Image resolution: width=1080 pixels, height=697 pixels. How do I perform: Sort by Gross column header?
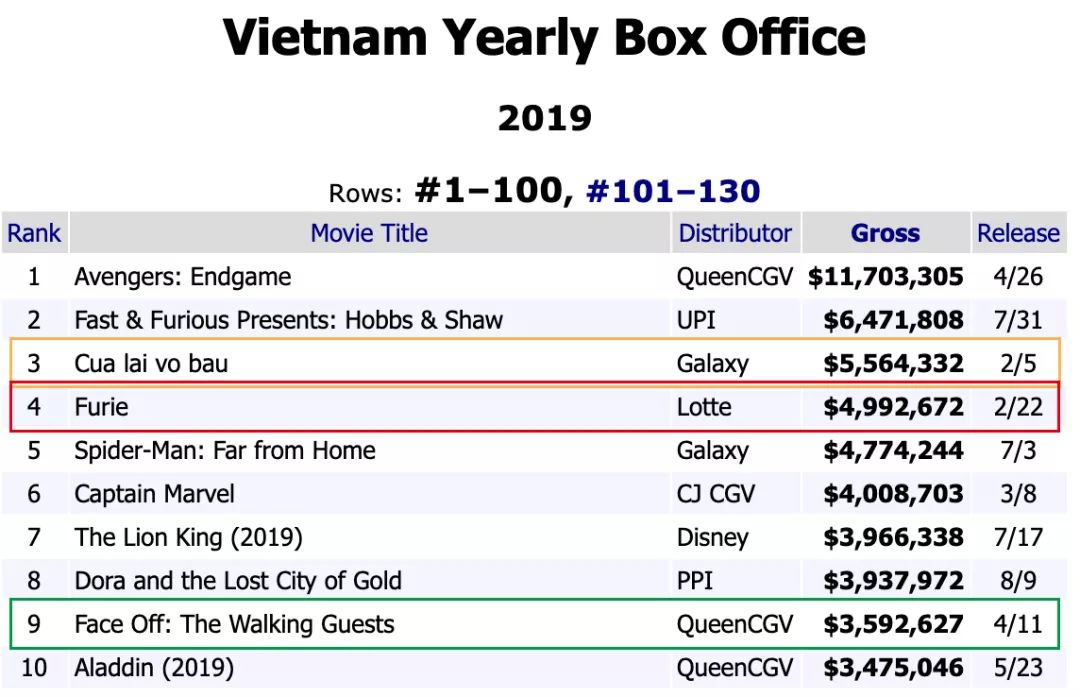[x=885, y=233]
